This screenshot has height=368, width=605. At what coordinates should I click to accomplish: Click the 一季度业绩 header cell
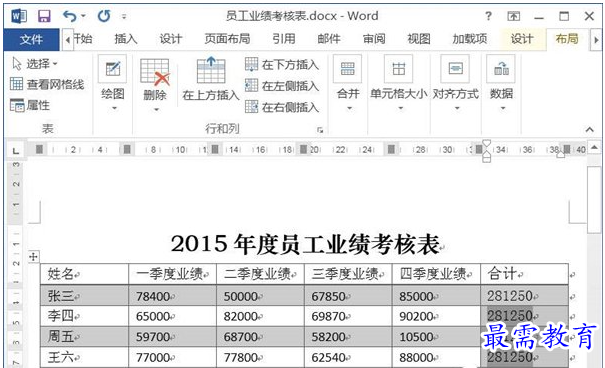tap(172, 274)
